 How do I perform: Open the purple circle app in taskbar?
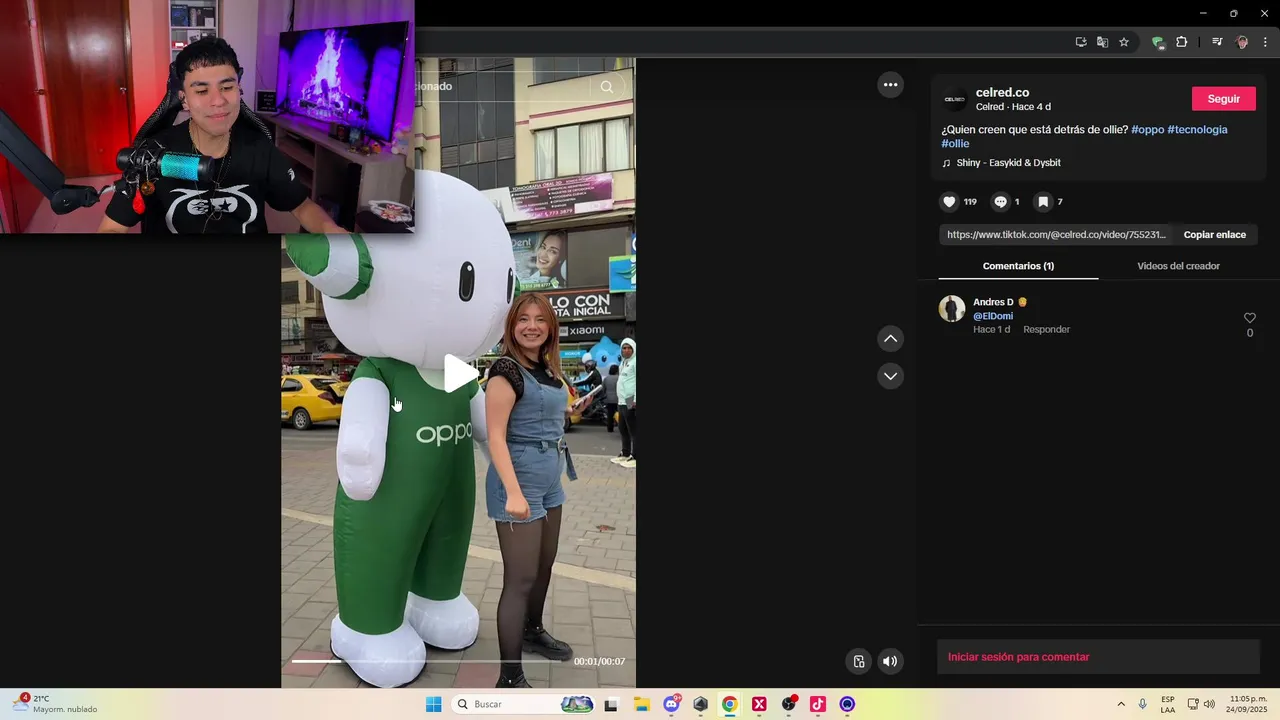847,704
